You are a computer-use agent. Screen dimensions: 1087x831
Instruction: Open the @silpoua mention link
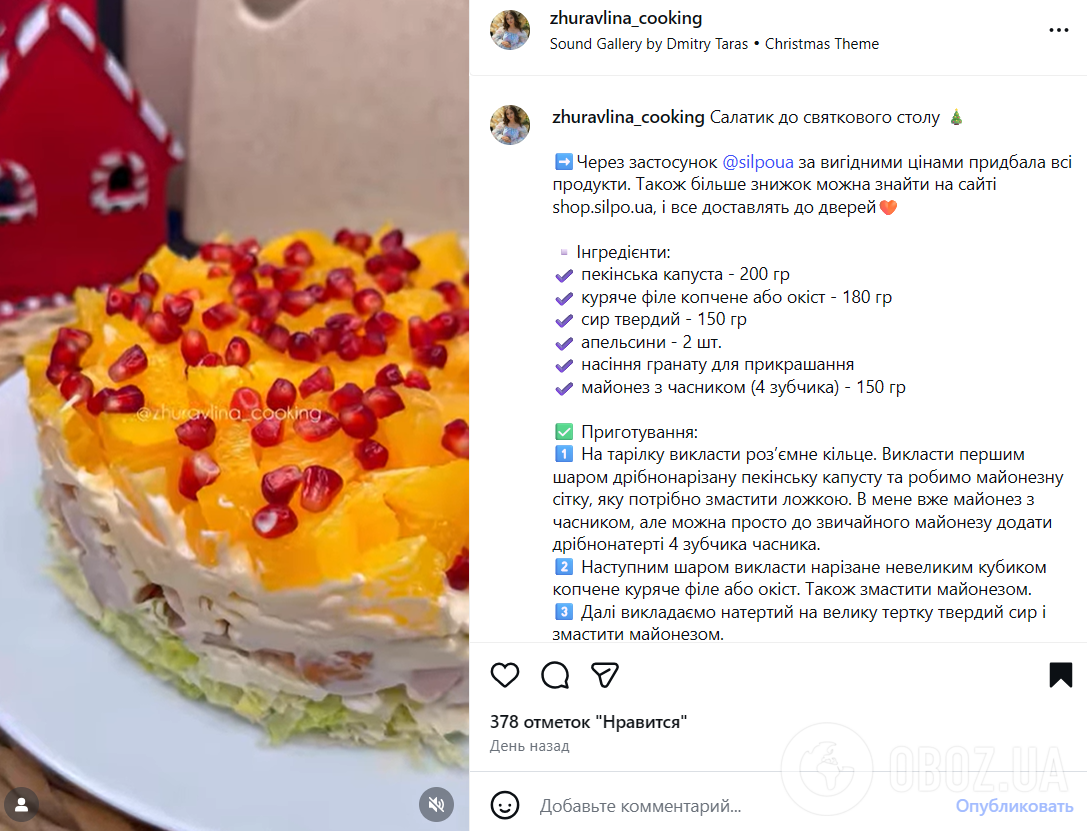pos(758,162)
